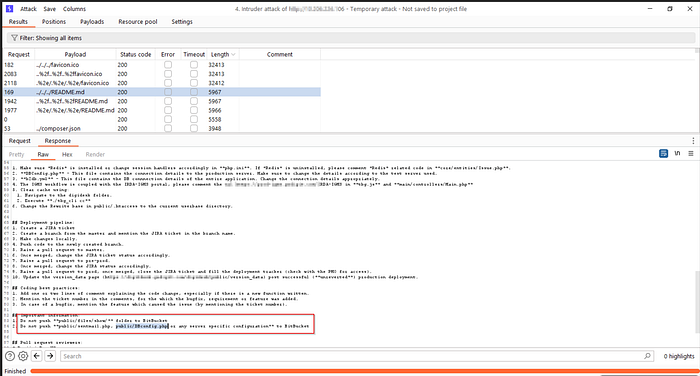The height and width of the screenshot is (376, 700).
Task: Click the Length column sort arrow
Action: point(233,54)
